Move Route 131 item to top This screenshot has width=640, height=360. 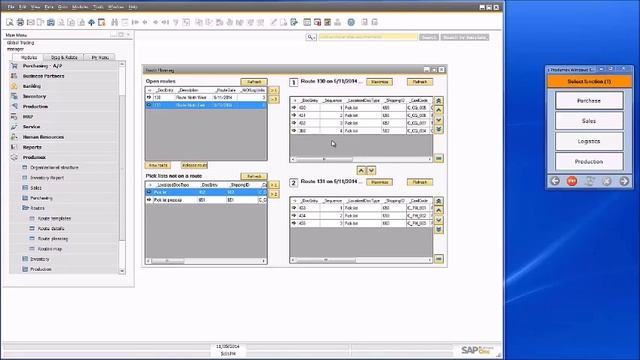click(439, 201)
